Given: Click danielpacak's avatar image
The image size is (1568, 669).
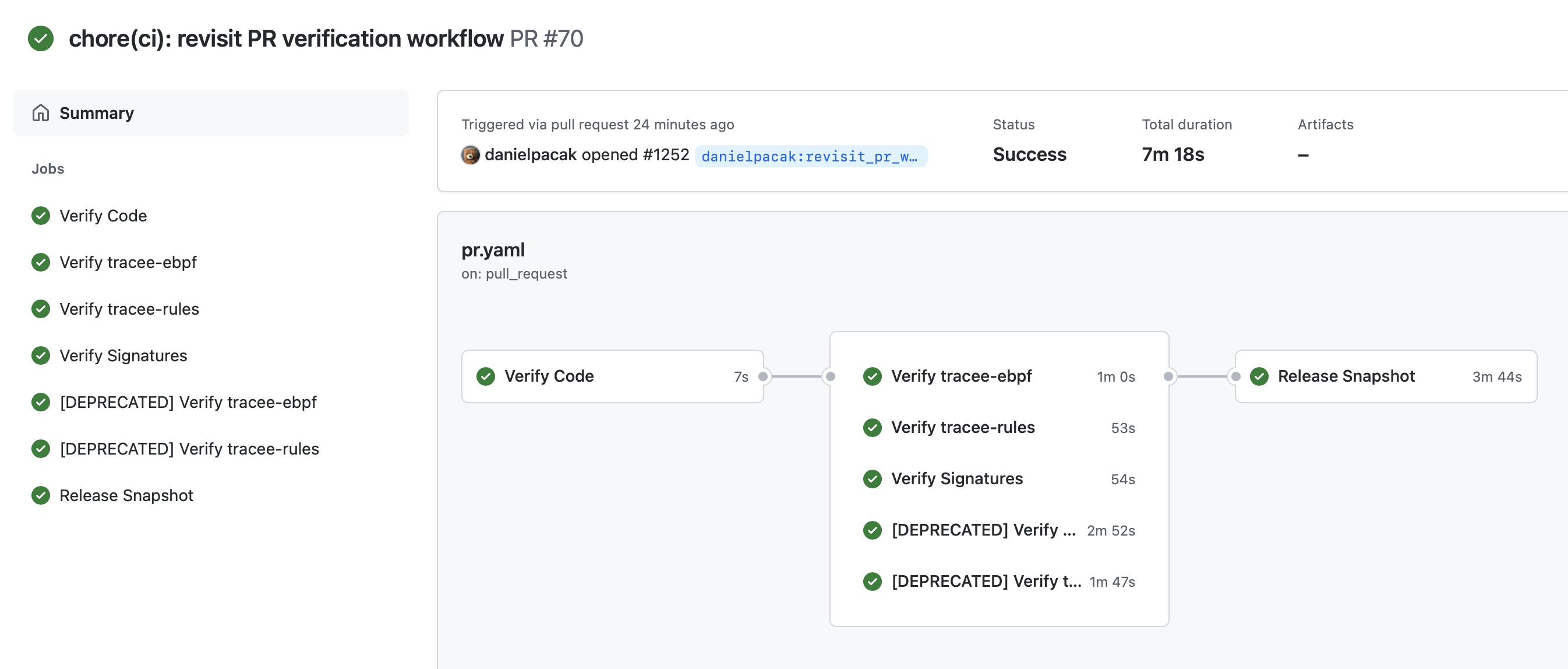Looking at the screenshot, I should coord(471,155).
